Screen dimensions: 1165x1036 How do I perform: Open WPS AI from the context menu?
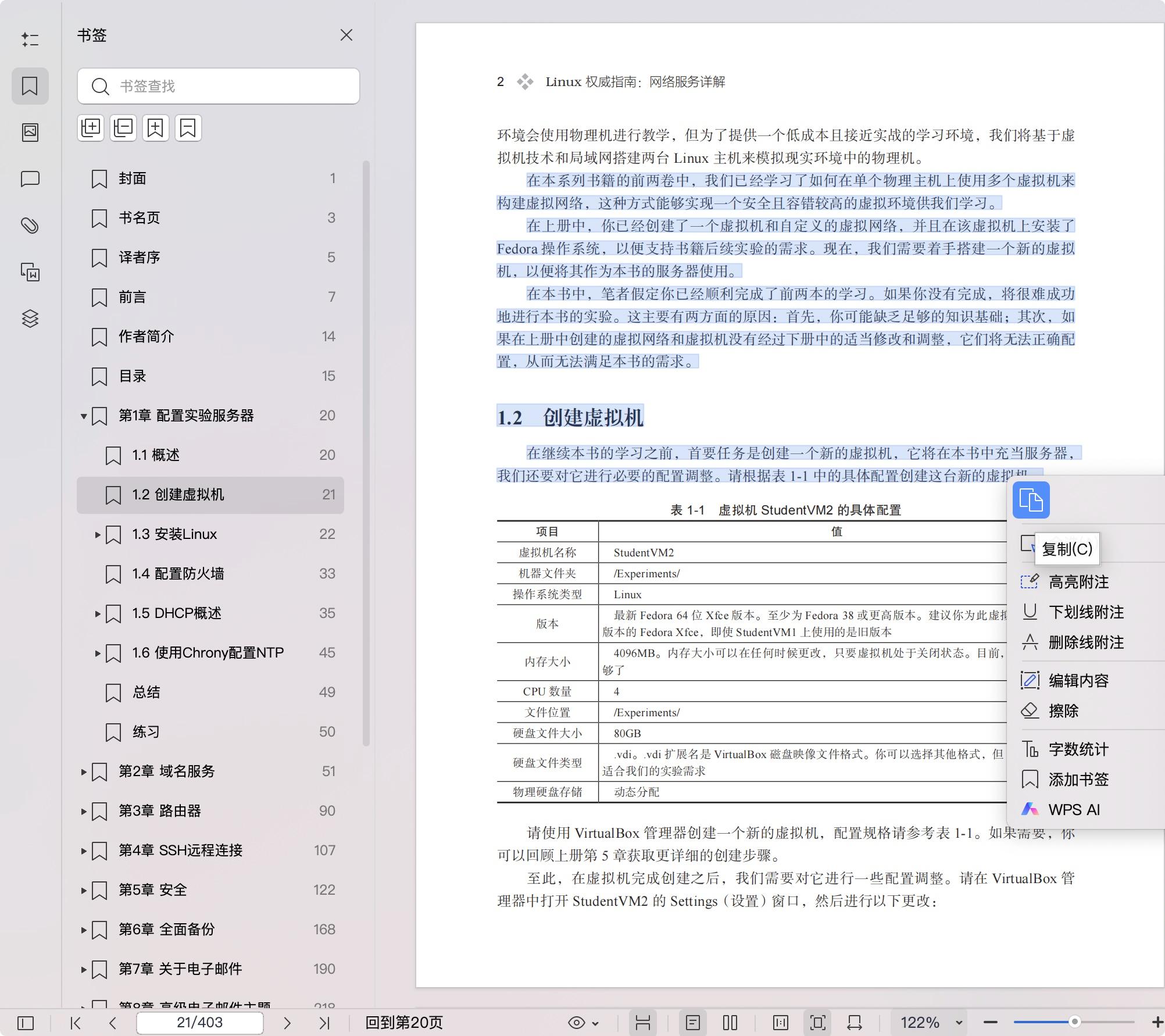pos(1073,809)
